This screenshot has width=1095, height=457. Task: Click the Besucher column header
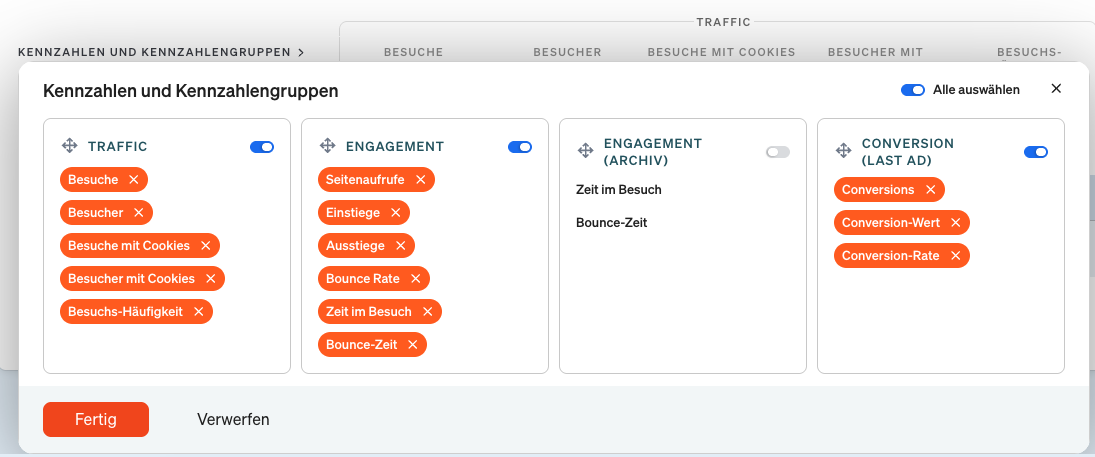click(x=567, y=52)
